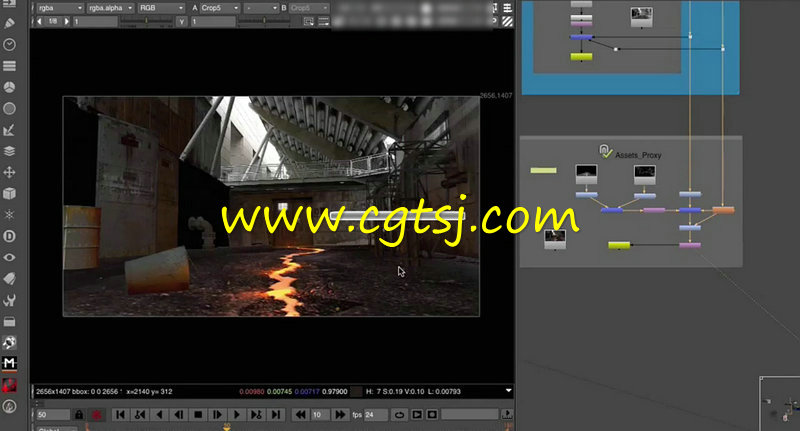
Task: Select the Assets_Proxy backdrop label
Action: [638, 155]
